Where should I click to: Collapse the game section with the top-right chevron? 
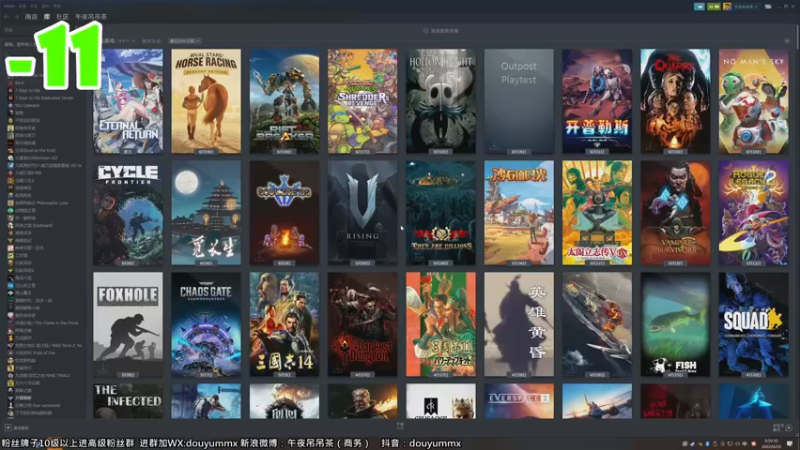point(787,41)
